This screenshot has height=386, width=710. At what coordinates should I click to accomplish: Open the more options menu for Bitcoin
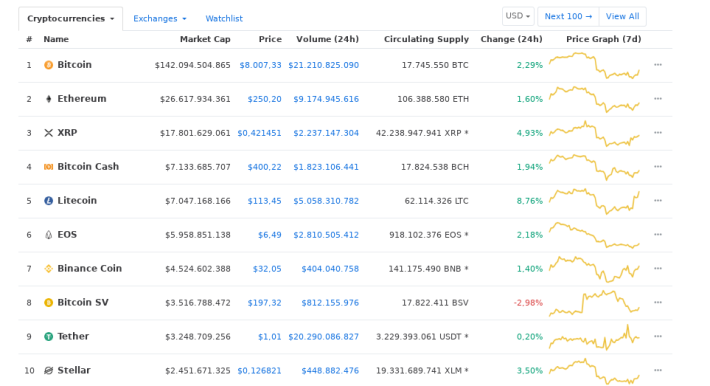658,65
